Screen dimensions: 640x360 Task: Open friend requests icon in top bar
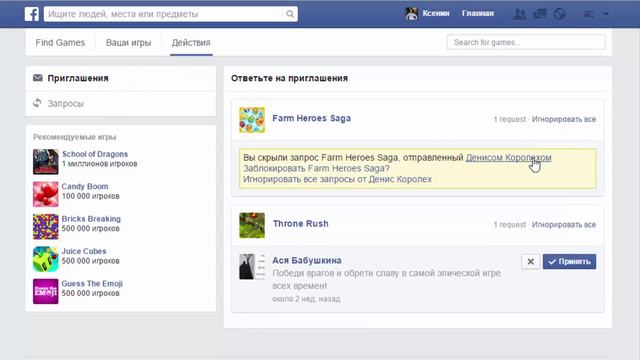tap(519, 14)
